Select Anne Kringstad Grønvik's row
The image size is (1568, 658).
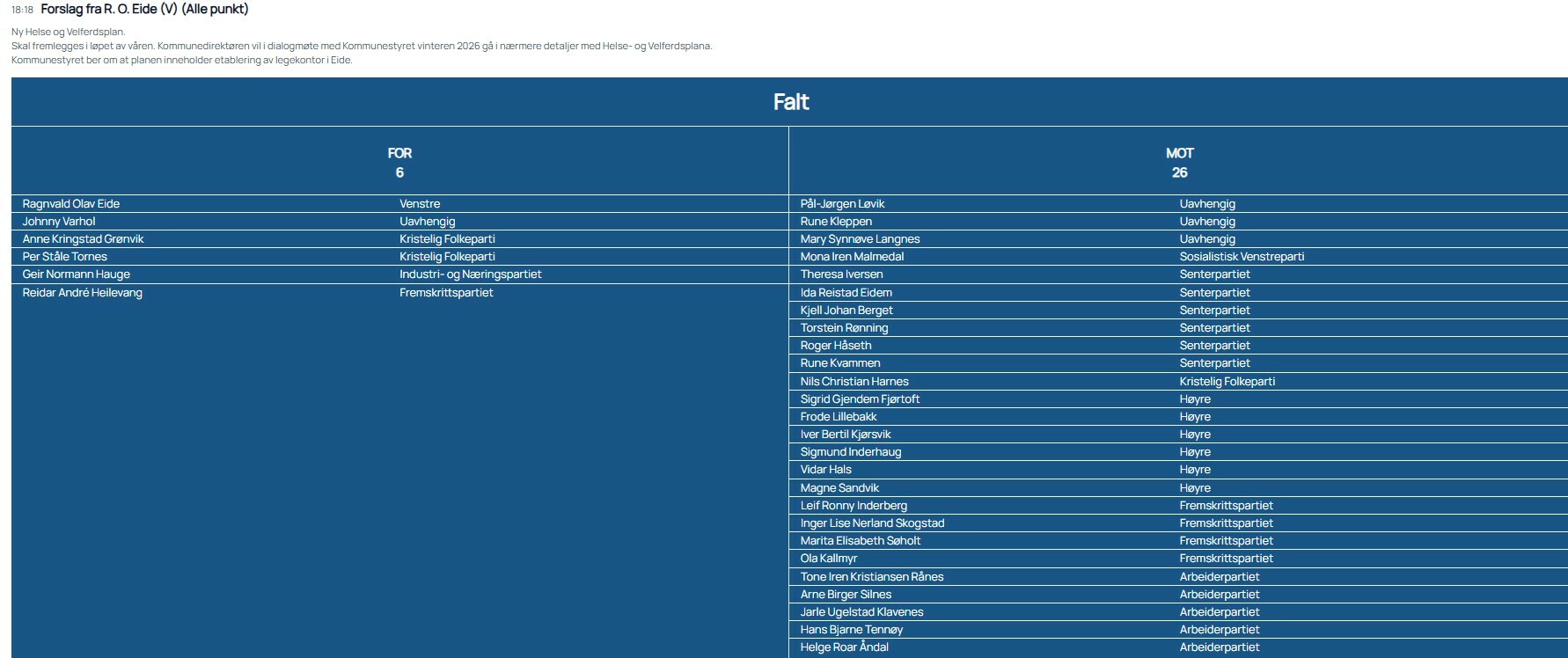(x=83, y=239)
